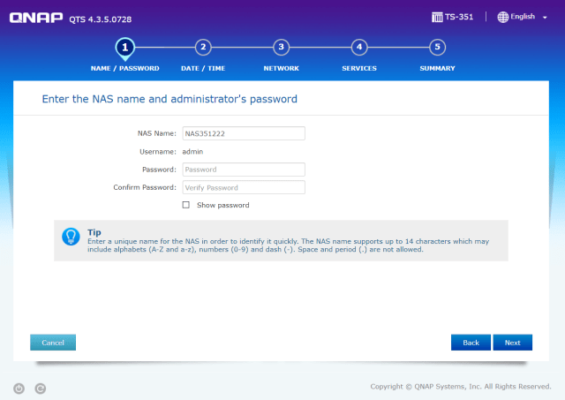The height and width of the screenshot is (400, 565).
Task: Click the globe language icon
Action: tap(503, 17)
